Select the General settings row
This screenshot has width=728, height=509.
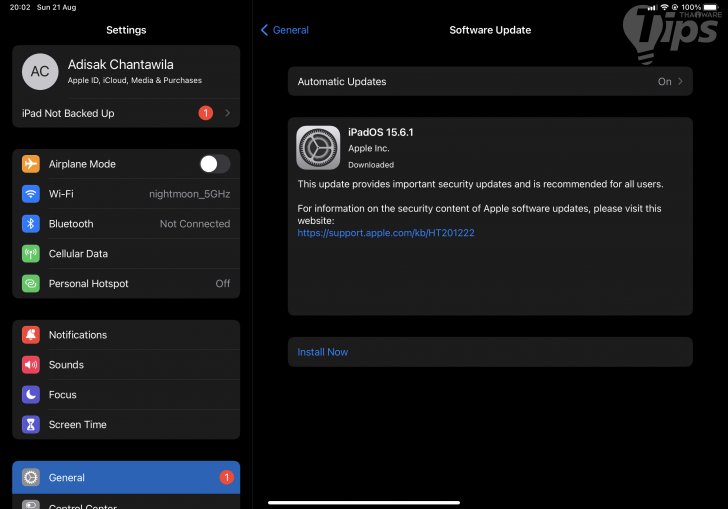[126, 477]
